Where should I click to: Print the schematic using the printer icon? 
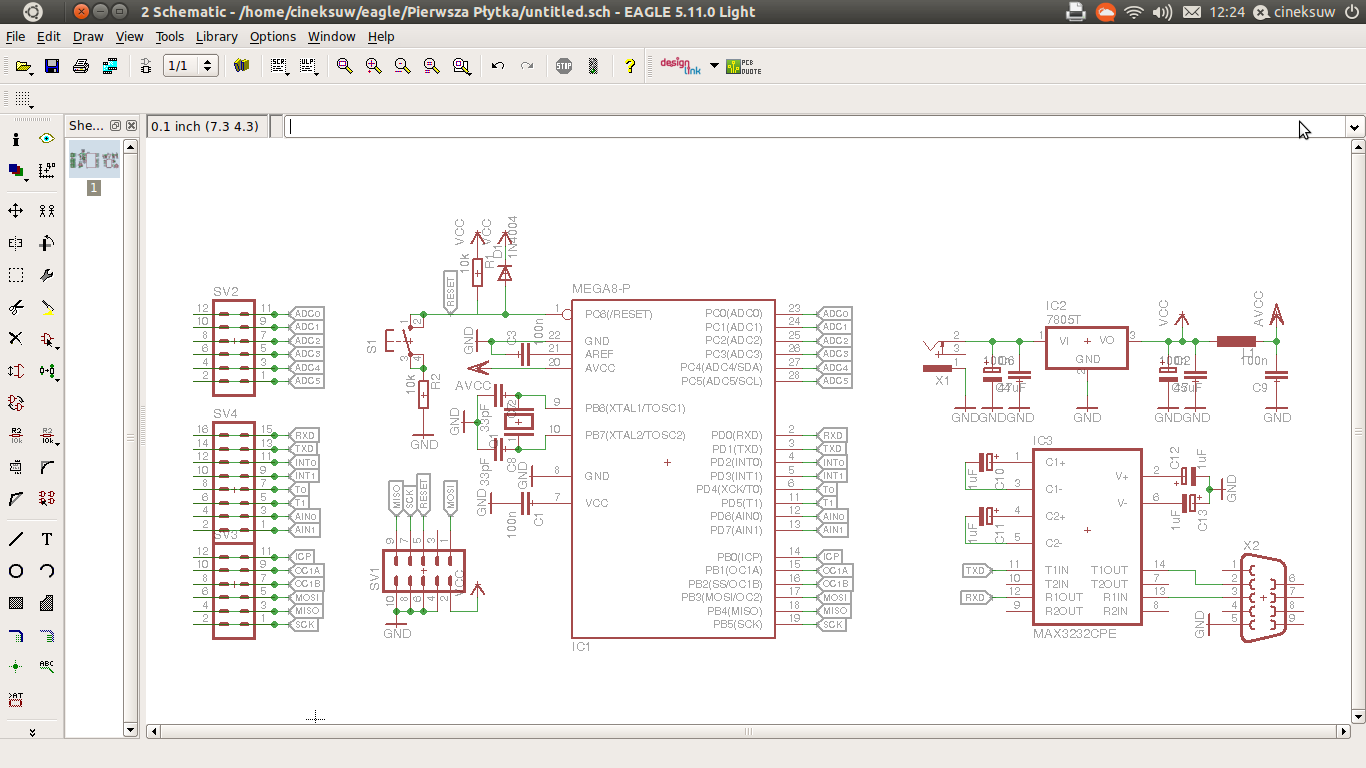(81, 66)
